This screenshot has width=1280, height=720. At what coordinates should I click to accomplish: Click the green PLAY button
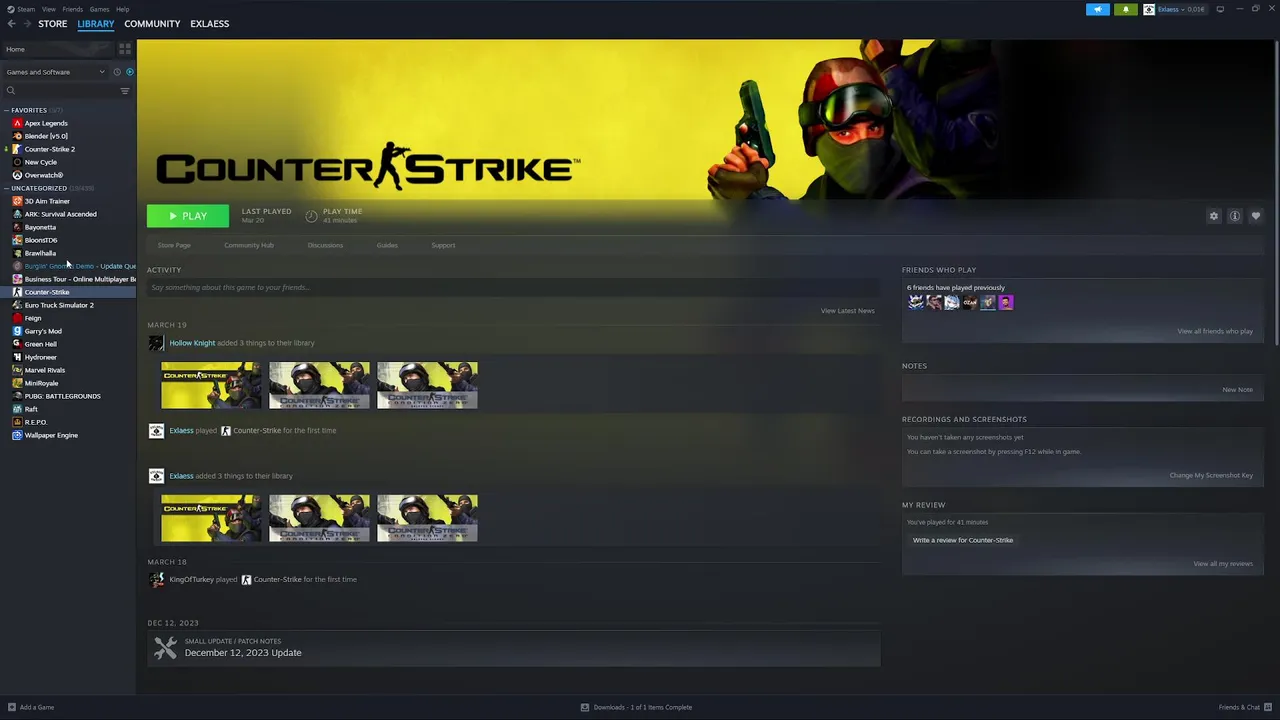(188, 216)
